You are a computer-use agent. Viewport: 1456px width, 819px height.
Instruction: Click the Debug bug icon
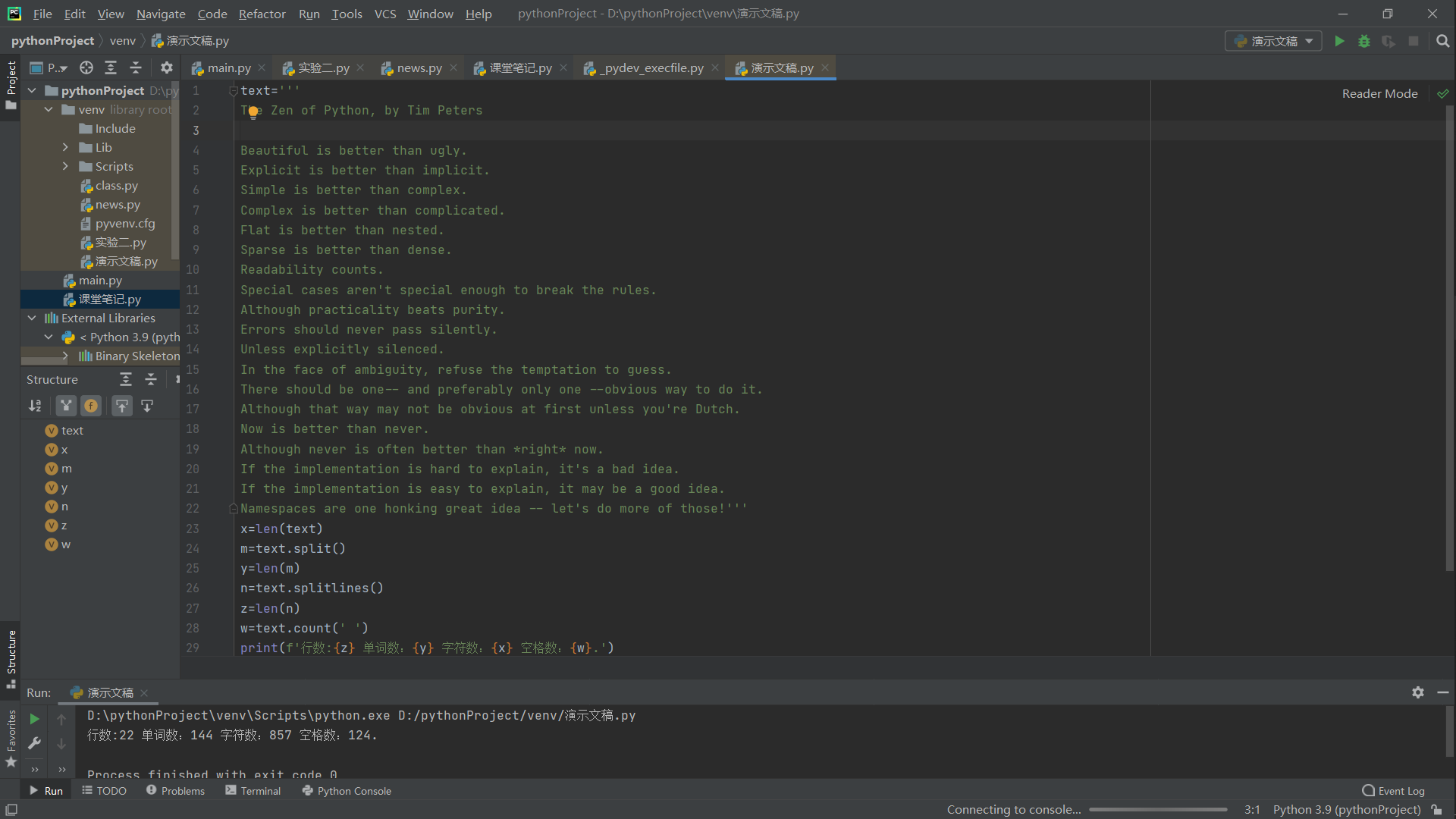[x=1364, y=41]
